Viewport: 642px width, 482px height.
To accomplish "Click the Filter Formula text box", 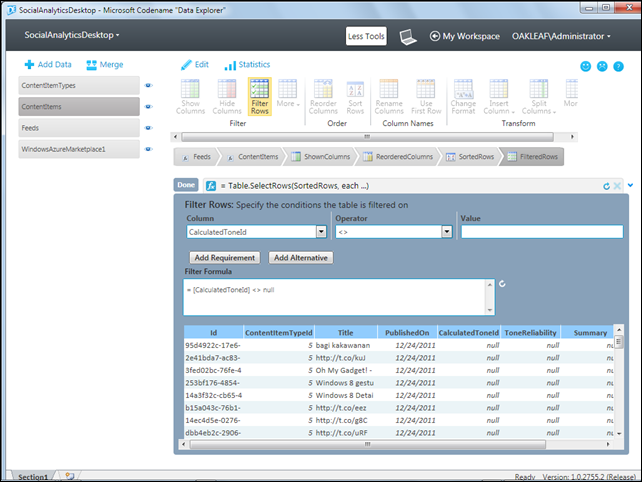I will click(x=339, y=297).
